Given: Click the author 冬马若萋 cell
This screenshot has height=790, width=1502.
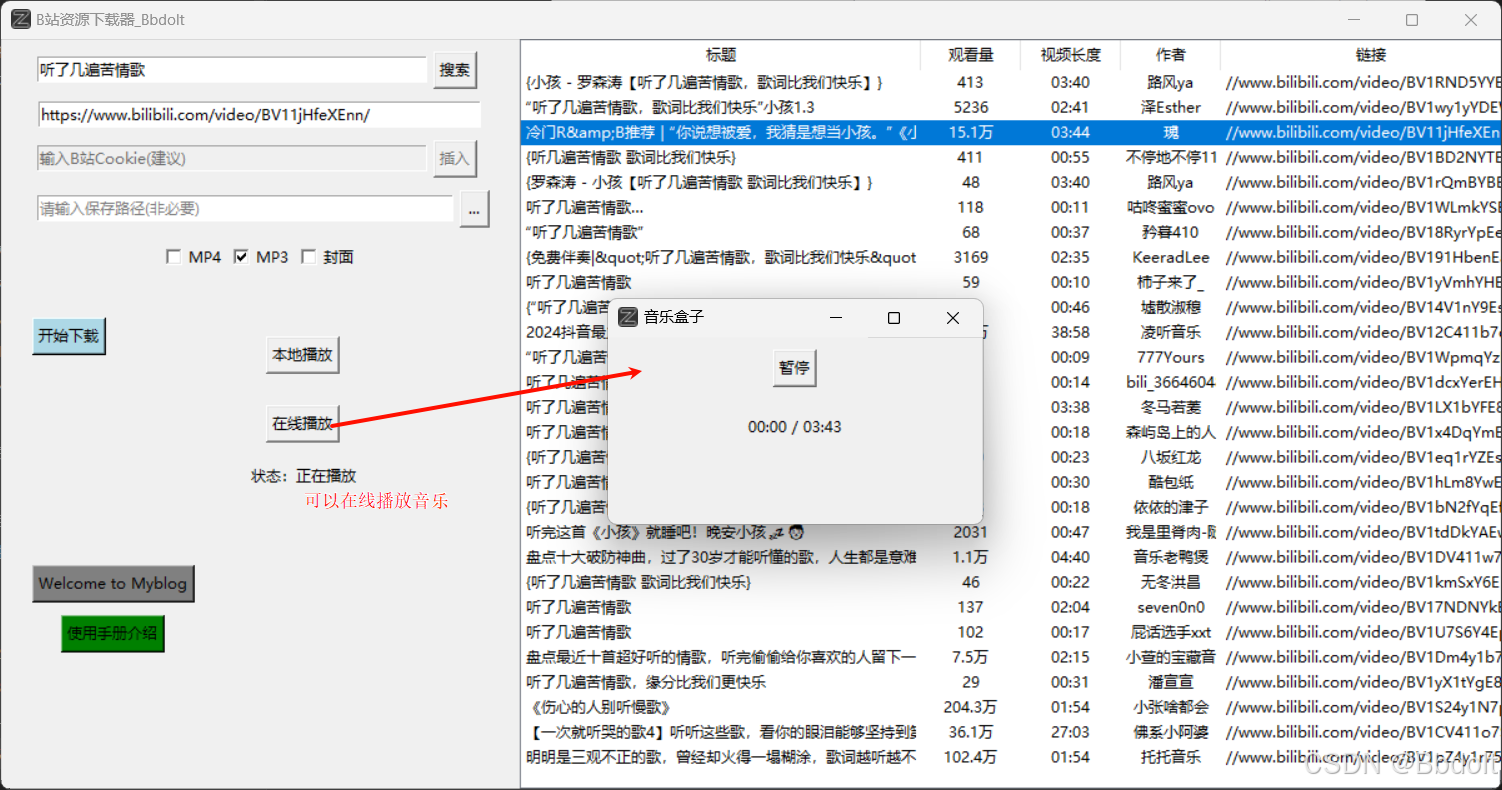Looking at the screenshot, I should pos(1171,407).
